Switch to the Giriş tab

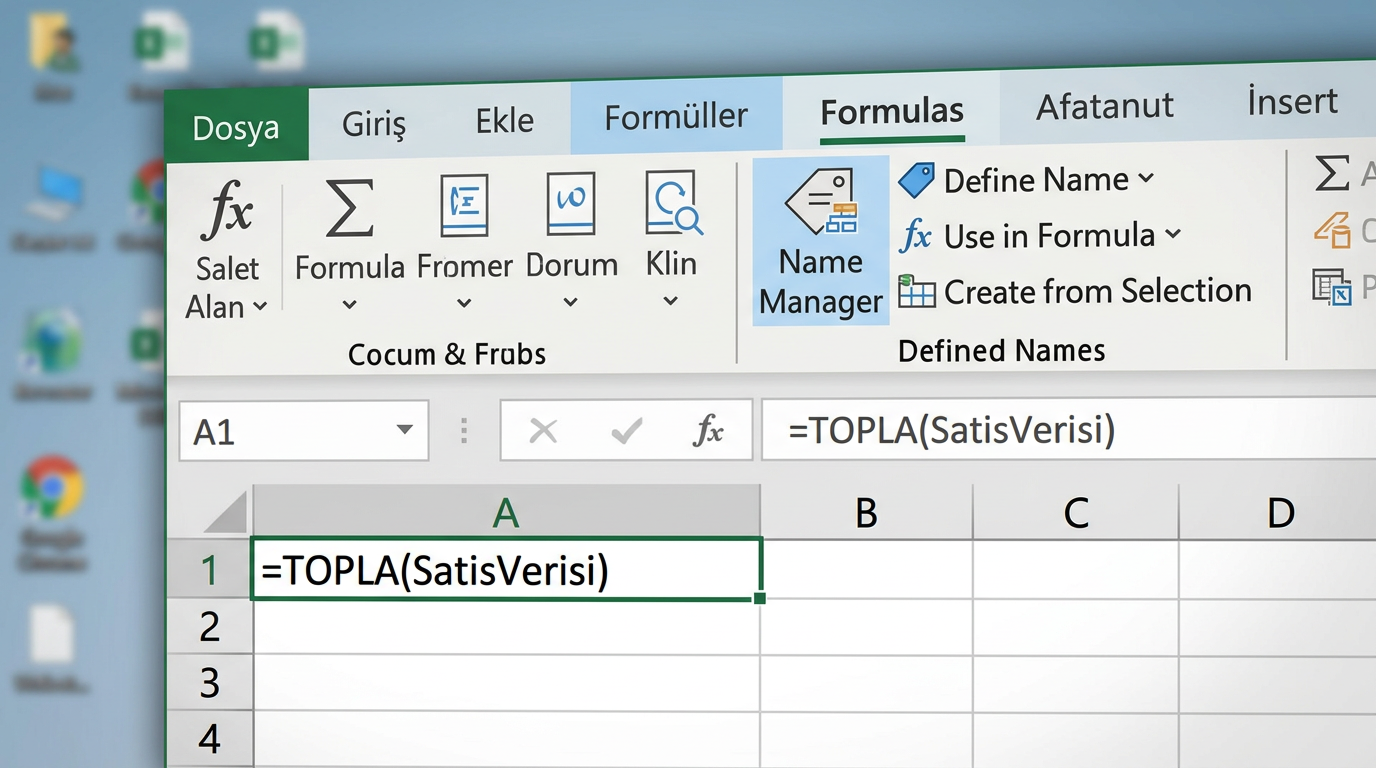pos(374,124)
